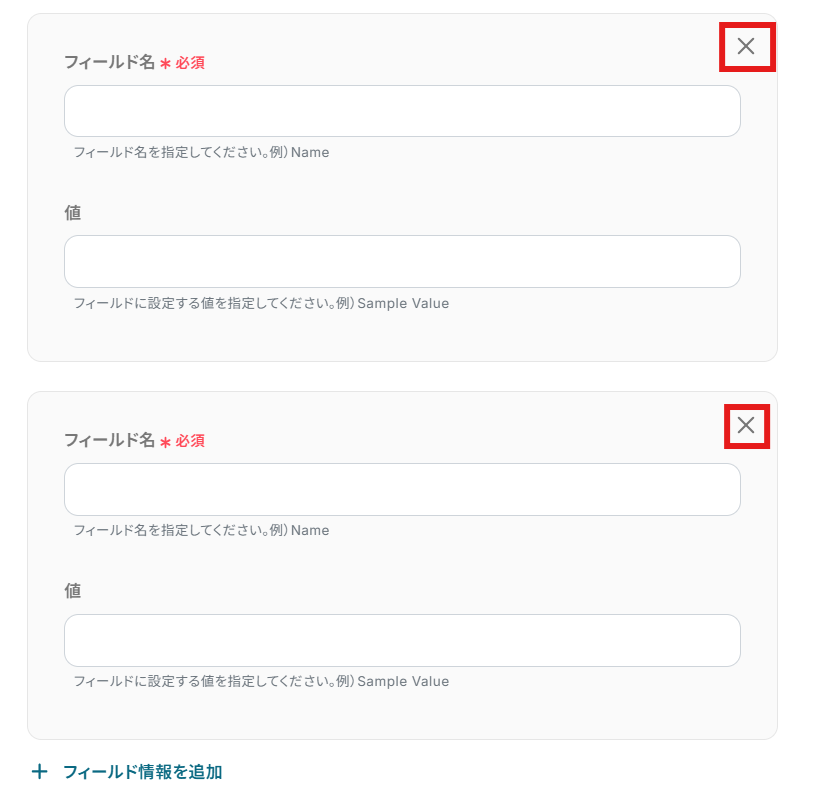
Task: Click the second card's フィールド名 label
Action: pyautogui.click(x=109, y=440)
